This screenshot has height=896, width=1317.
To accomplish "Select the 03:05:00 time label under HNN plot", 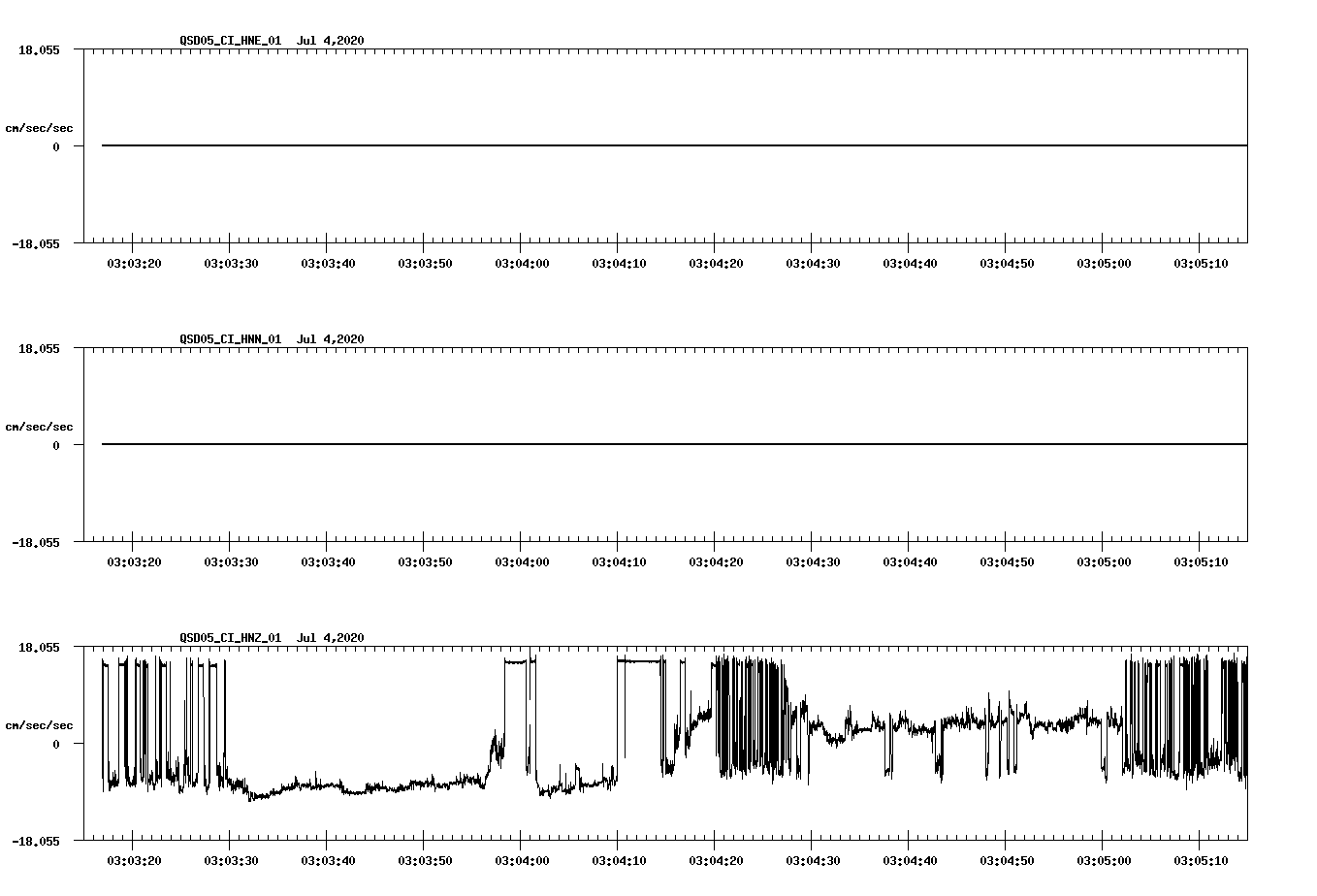I will pyautogui.click(x=1104, y=561).
